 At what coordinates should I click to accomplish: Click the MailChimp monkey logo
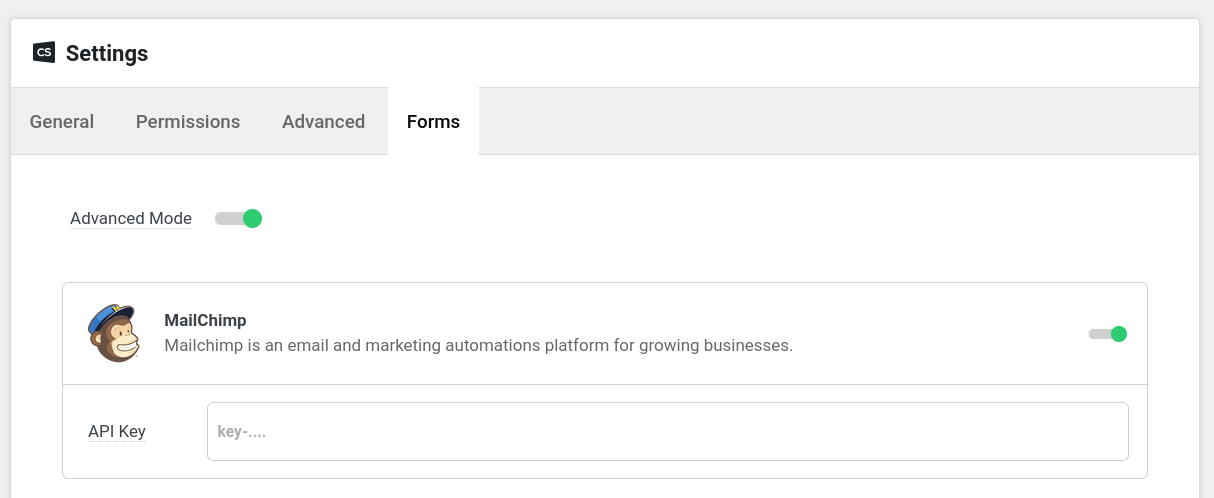[113, 333]
